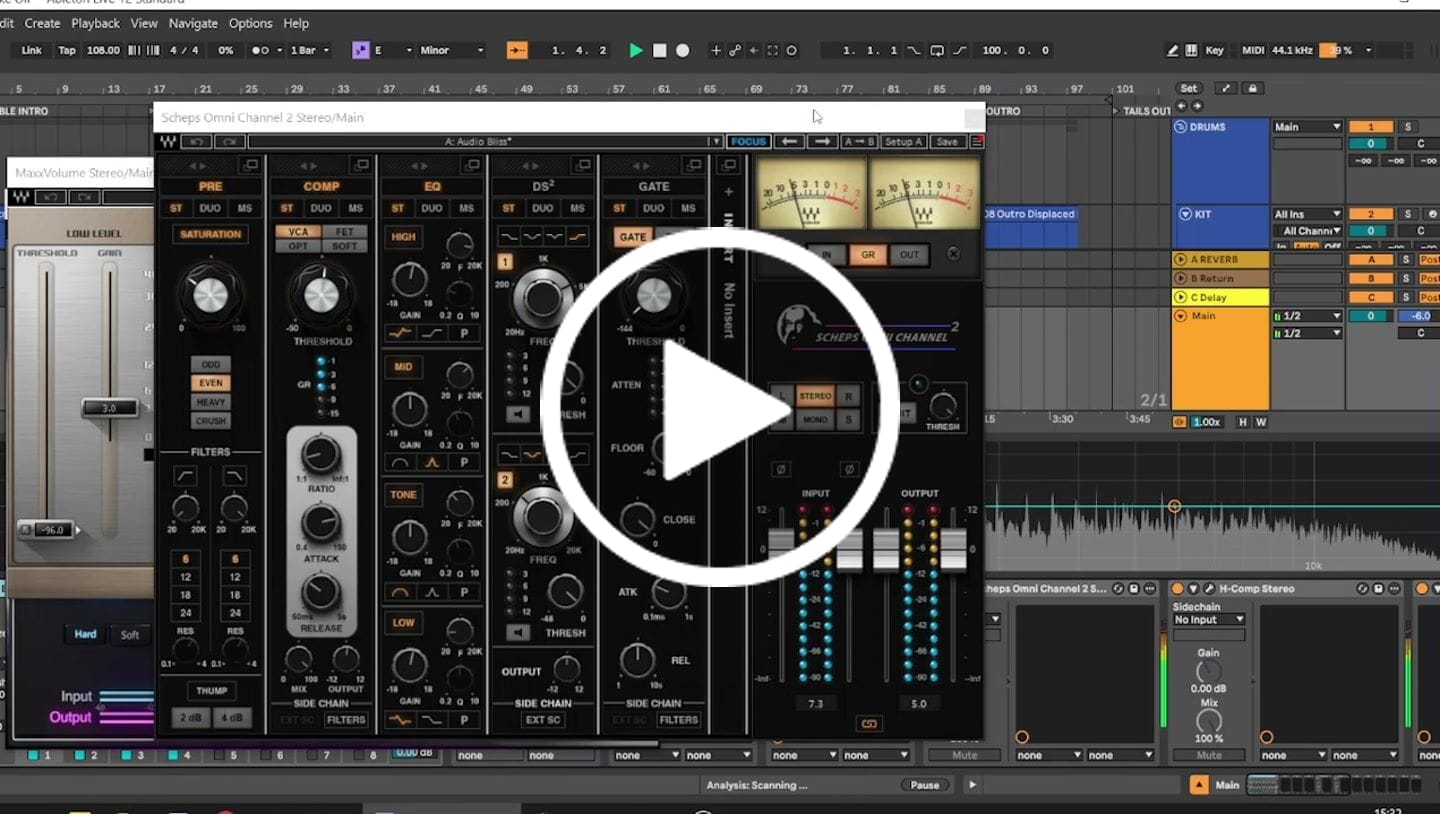This screenshot has width=1440, height=814.
Task: Click the green transport Play button
Action: pos(636,50)
